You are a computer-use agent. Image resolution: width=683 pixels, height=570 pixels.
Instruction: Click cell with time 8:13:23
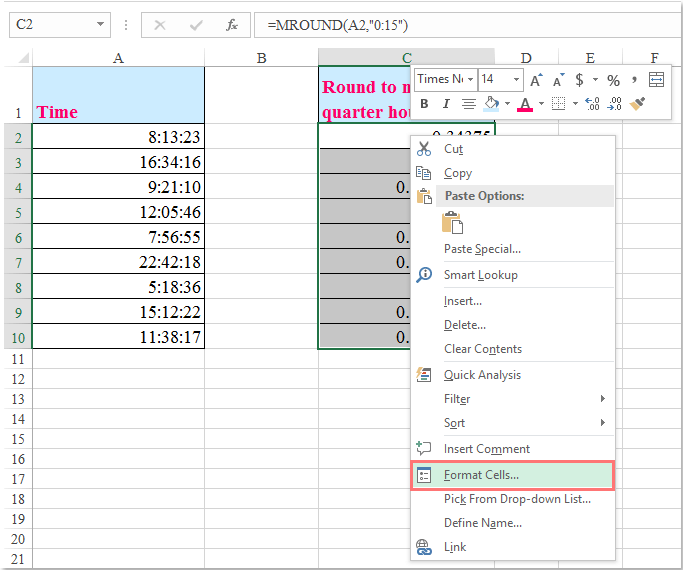pos(118,137)
